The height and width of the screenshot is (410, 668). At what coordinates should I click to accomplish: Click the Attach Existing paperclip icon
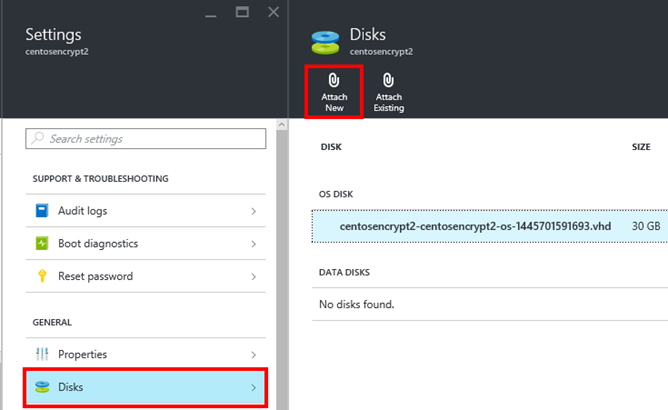388,80
